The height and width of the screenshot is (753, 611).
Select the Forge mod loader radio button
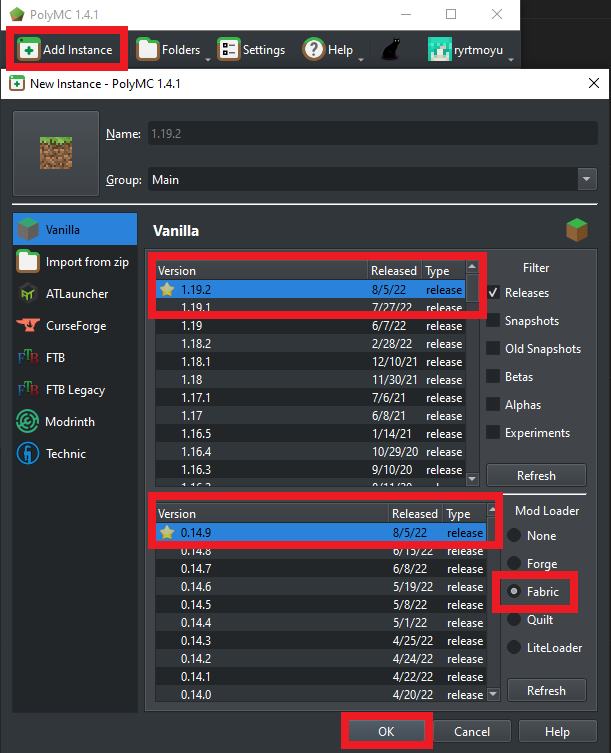click(x=514, y=563)
